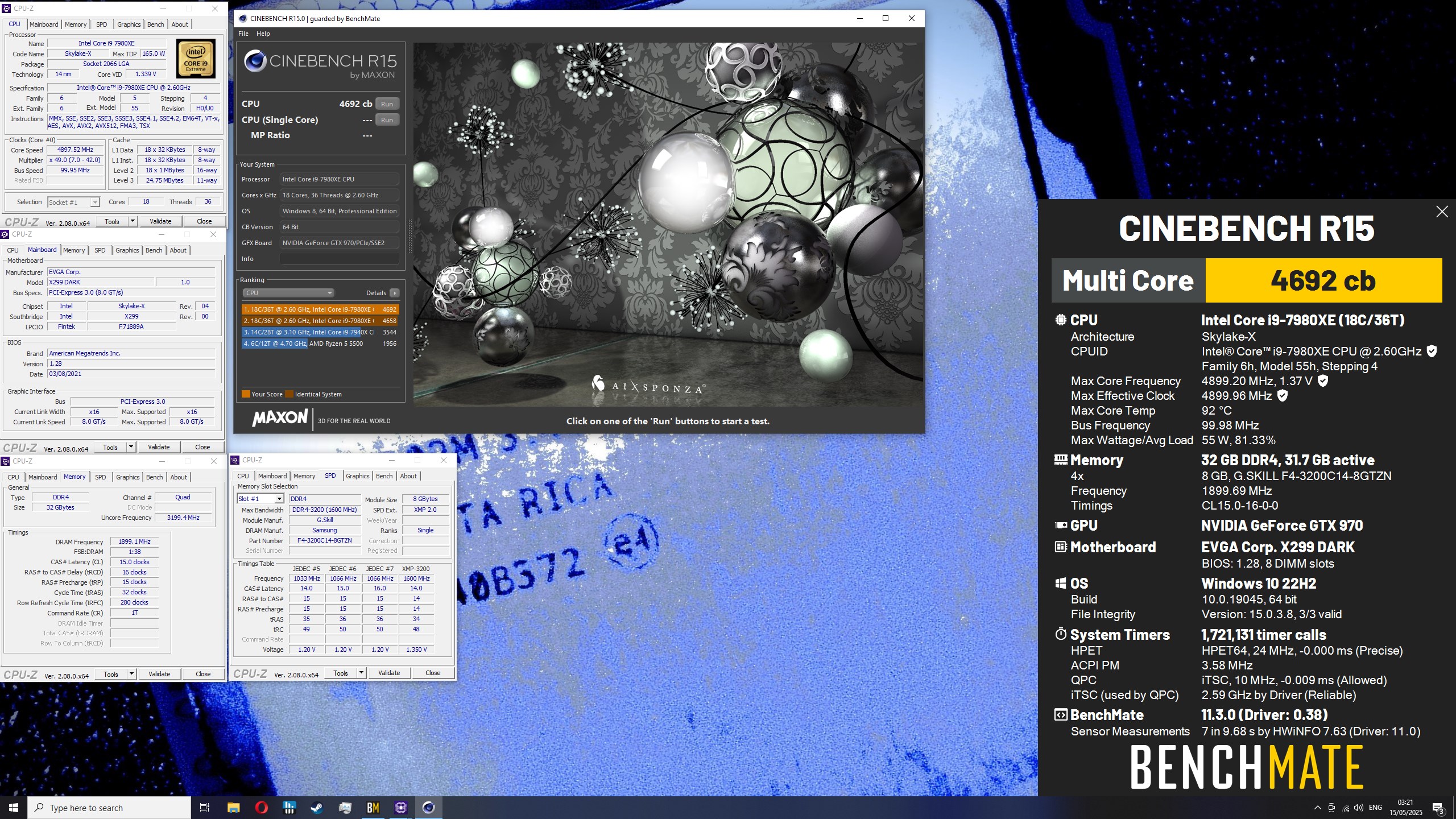Click the Windows taskbar search box
The width and height of the screenshot is (1456, 819).
coord(109,808)
